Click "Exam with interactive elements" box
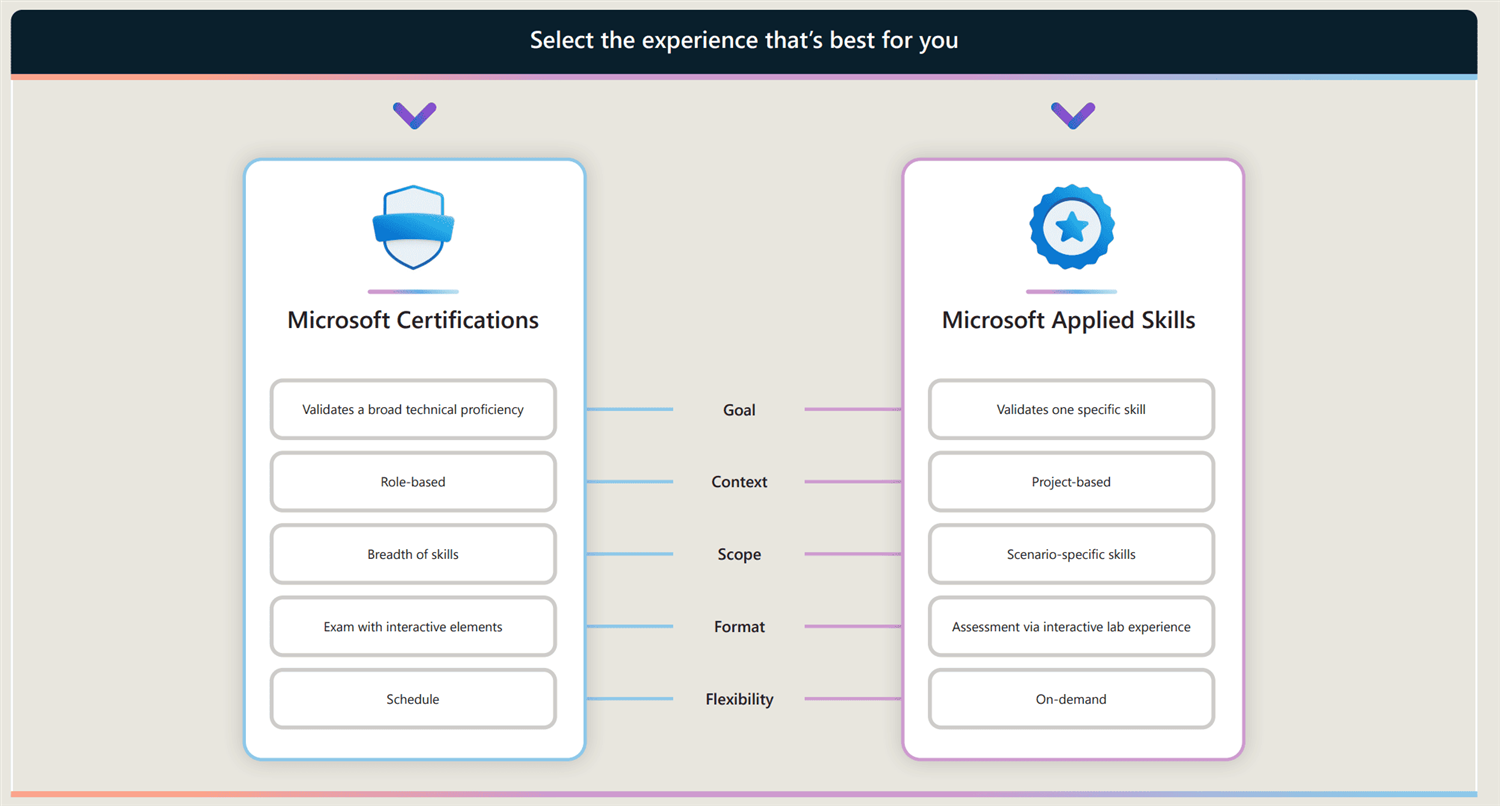This screenshot has width=1500, height=806. tap(413, 627)
